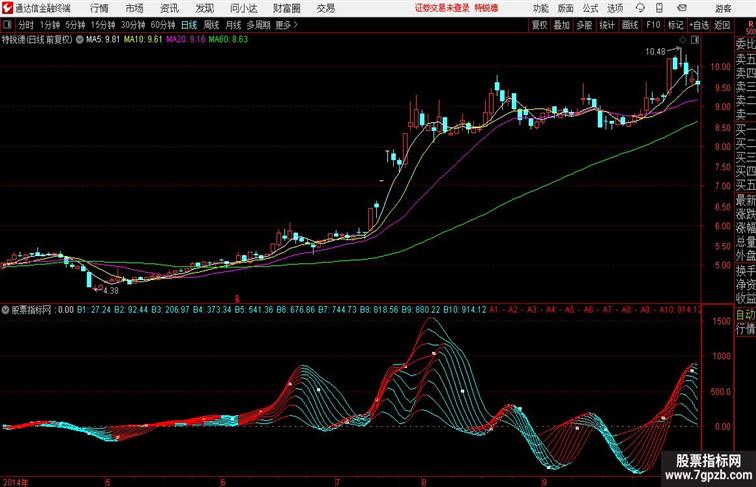Click the 游客 guest account label

(x=723, y=9)
